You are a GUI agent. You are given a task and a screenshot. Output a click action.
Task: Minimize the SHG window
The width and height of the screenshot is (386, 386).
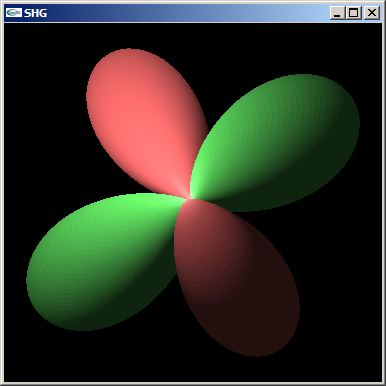tap(337, 13)
